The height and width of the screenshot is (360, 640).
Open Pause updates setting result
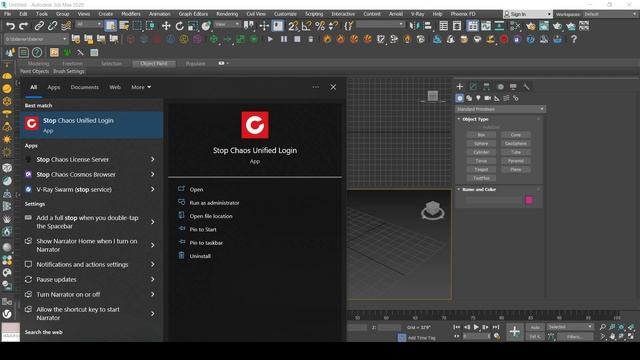[x=90, y=280]
